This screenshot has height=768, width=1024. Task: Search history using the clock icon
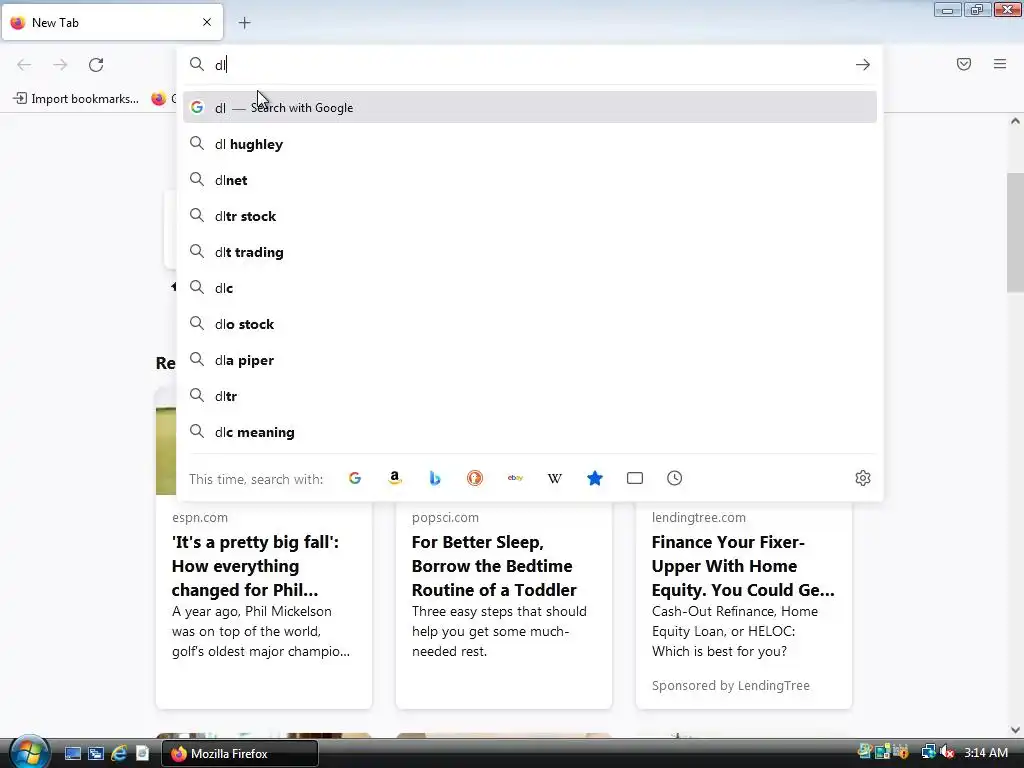[675, 478]
